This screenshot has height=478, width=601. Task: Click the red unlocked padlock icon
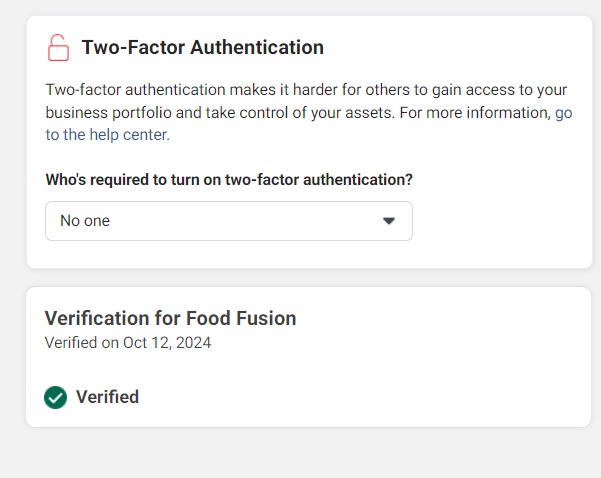coord(58,47)
